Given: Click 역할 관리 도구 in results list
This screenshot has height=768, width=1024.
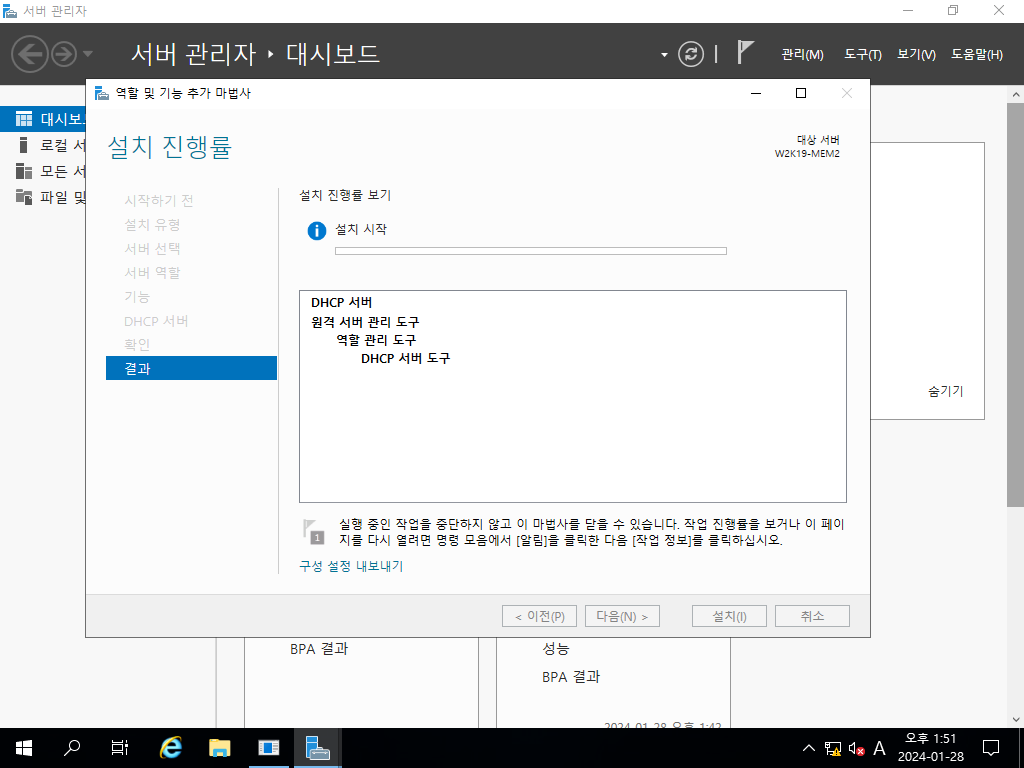Looking at the screenshot, I should 376,340.
